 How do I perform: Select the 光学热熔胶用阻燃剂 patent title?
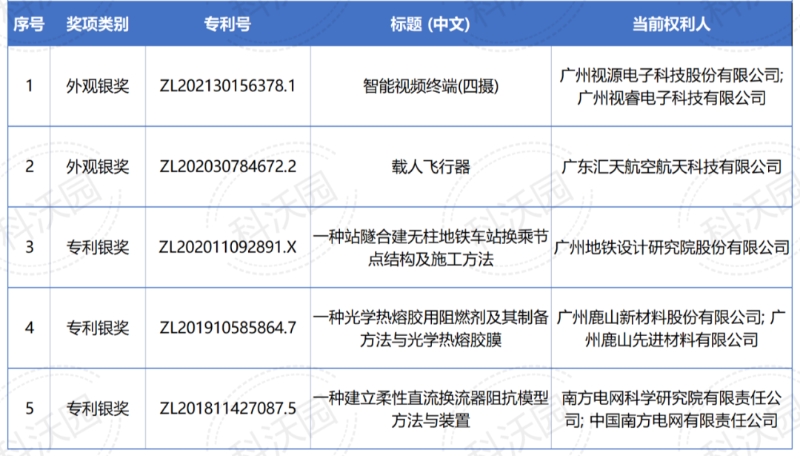(x=430, y=328)
